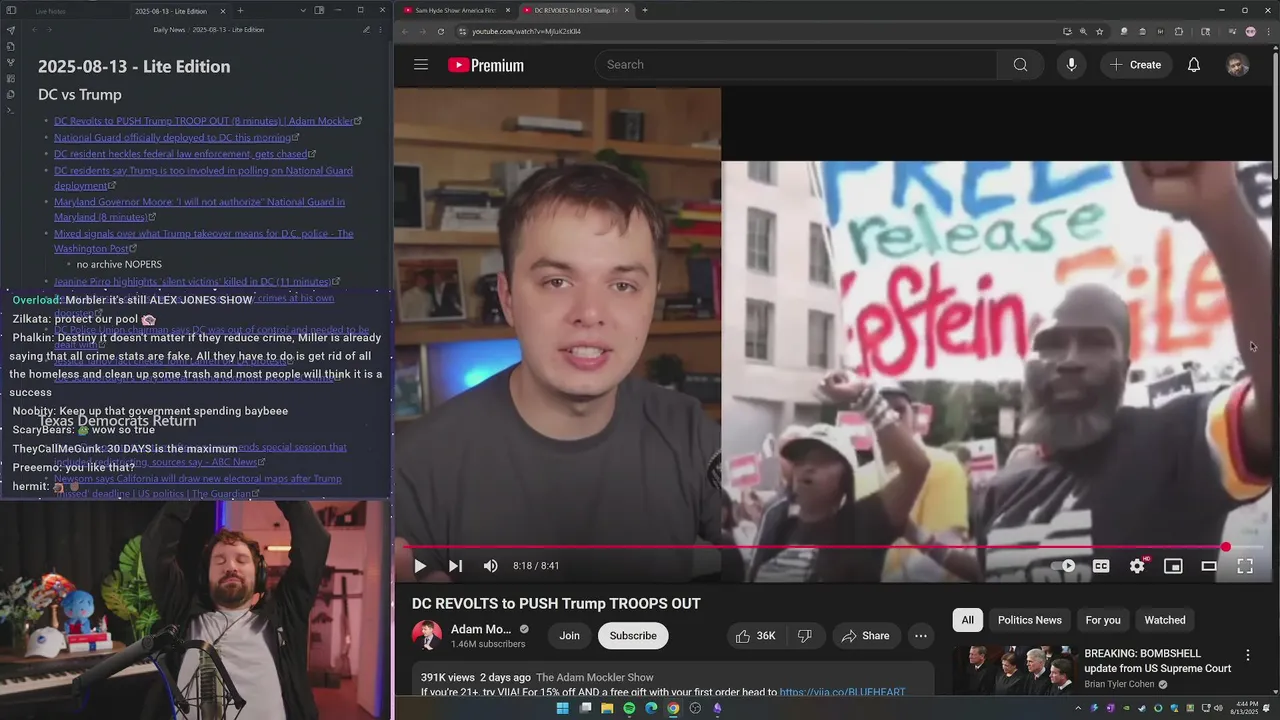Add a new tab in notes app
Image resolution: width=1280 pixels, height=720 pixels.
pyautogui.click(x=240, y=11)
